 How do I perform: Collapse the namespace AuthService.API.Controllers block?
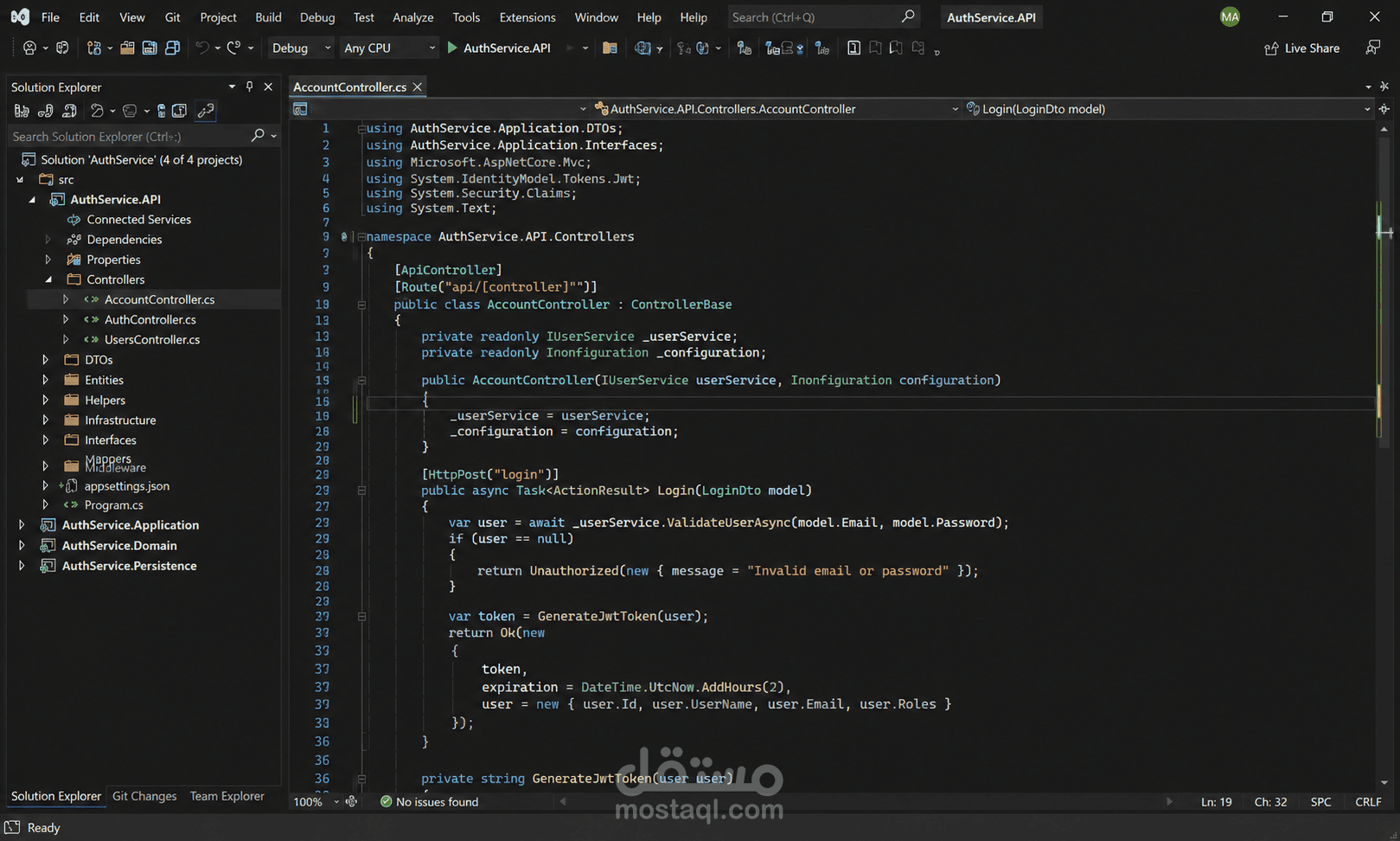coord(361,236)
